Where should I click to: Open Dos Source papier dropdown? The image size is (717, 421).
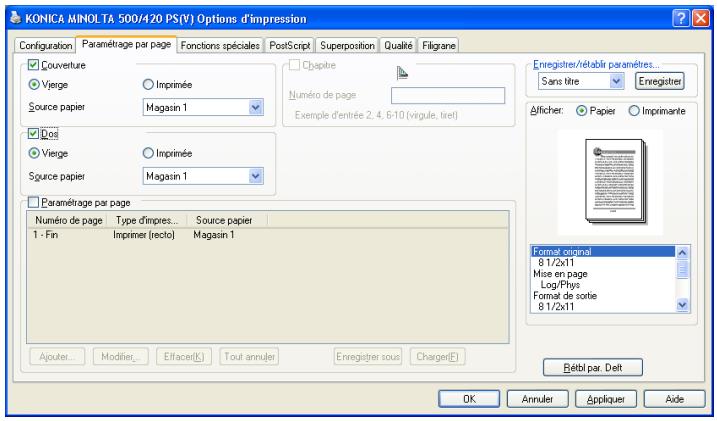pyautogui.click(x=256, y=176)
